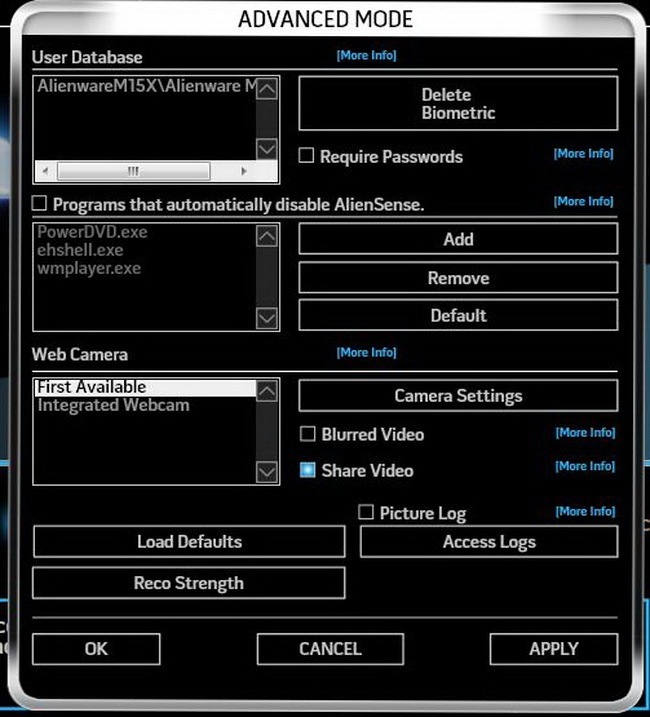Open More Info link beside User Database
Viewport: 650px width, 717px height.
[x=366, y=56]
